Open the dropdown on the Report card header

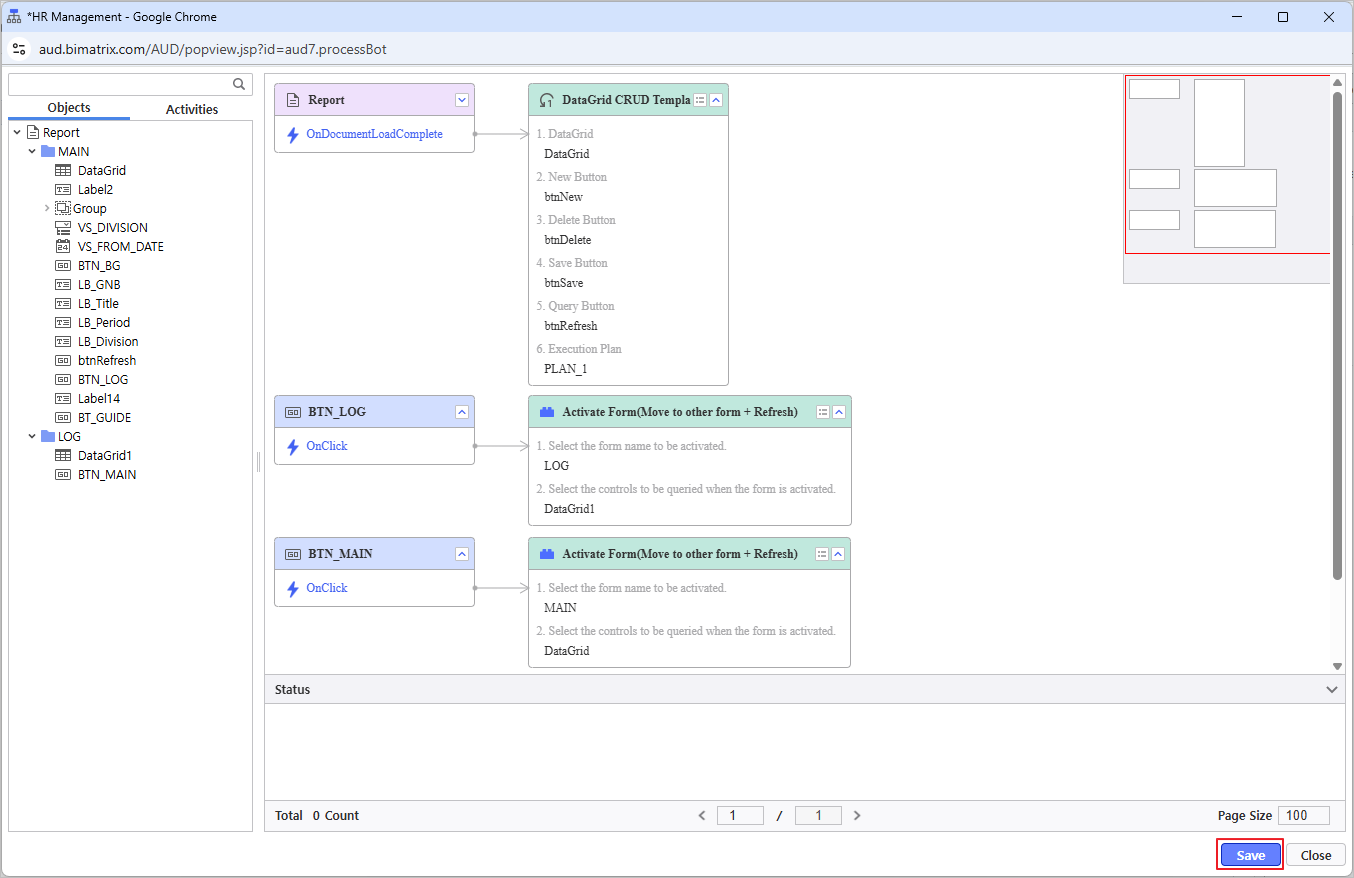point(462,100)
